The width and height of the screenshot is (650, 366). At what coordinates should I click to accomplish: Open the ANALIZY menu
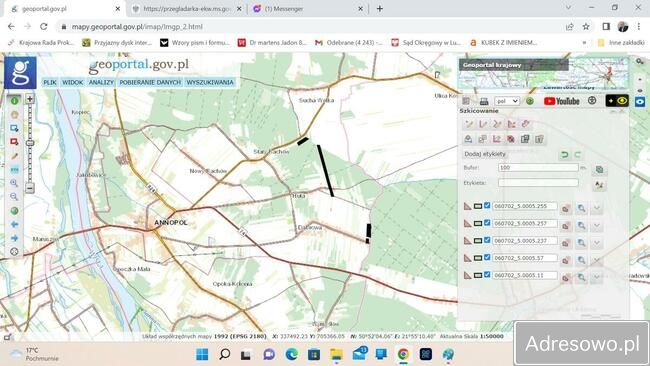(x=101, y=82)
